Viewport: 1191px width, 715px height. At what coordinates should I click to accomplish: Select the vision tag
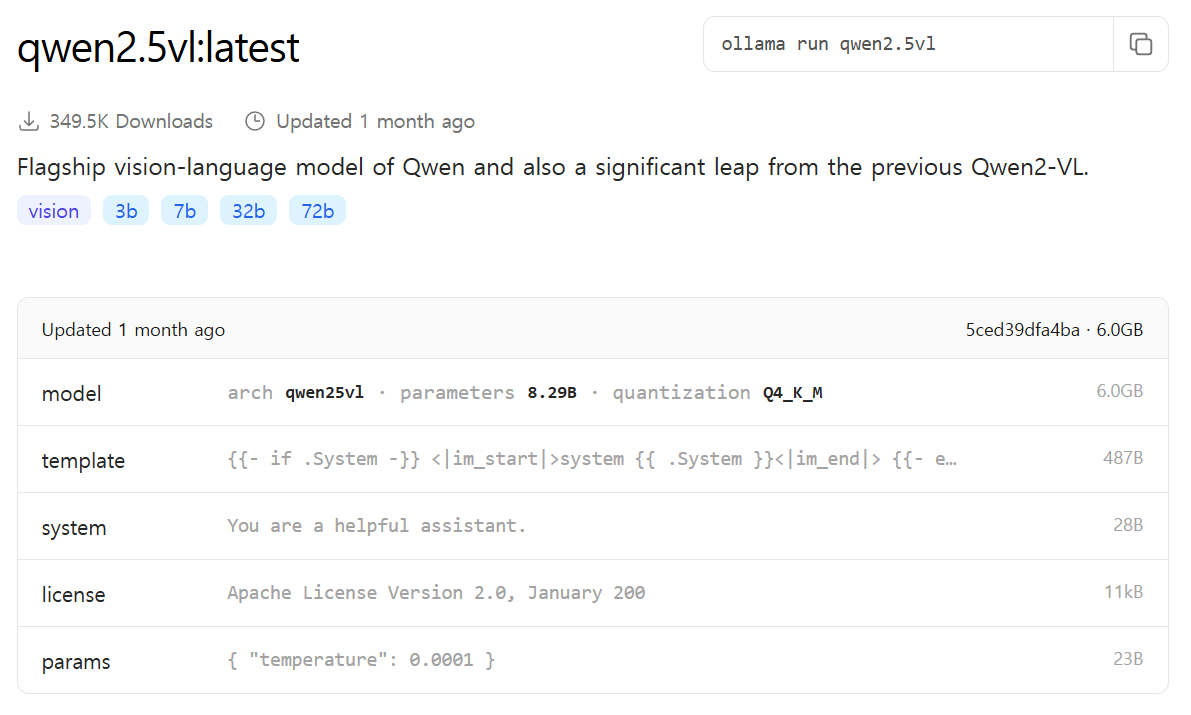(x=54, y=211)
